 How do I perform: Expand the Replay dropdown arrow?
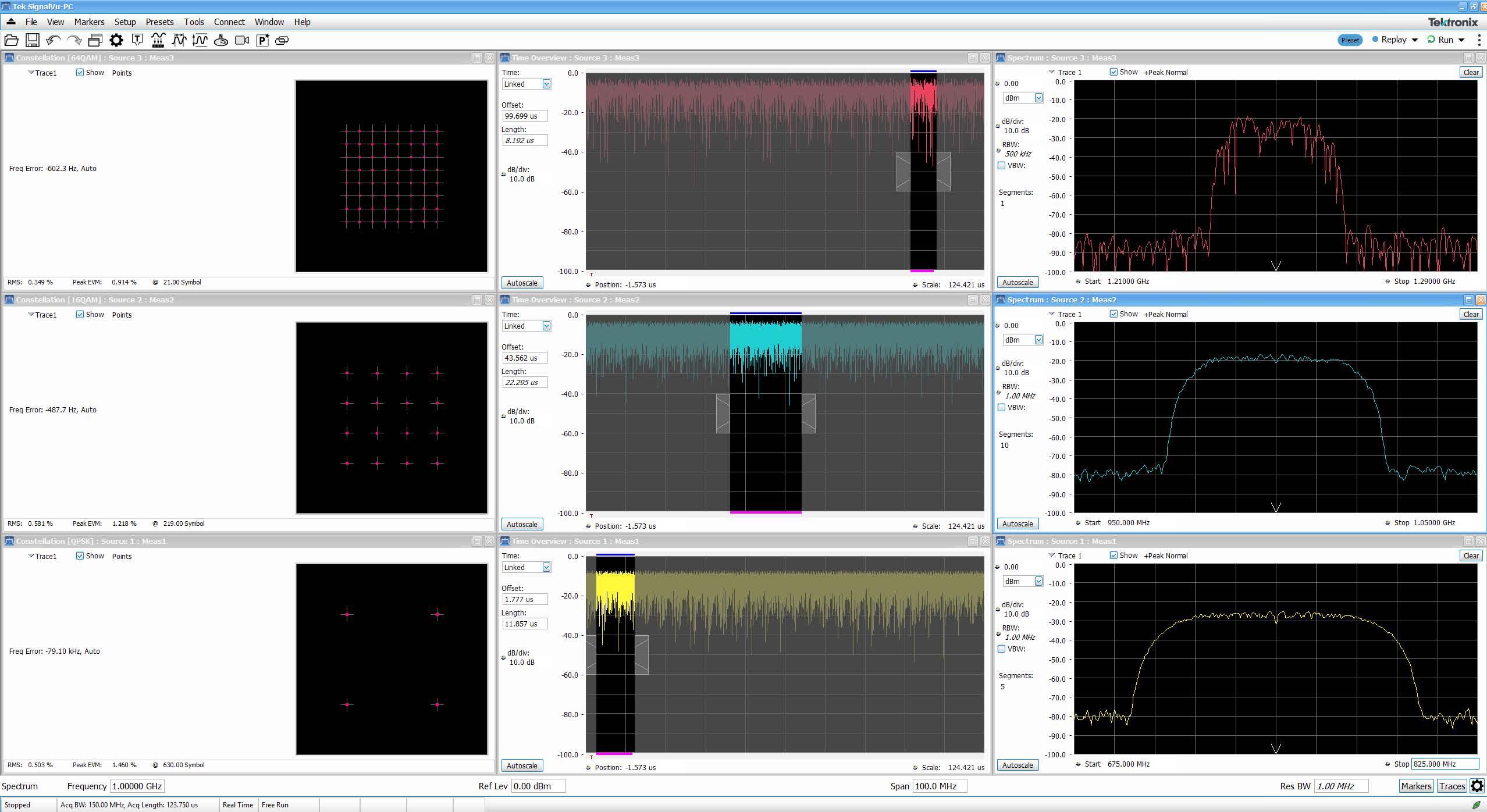pyautogui.click(x=1415, y=40)
